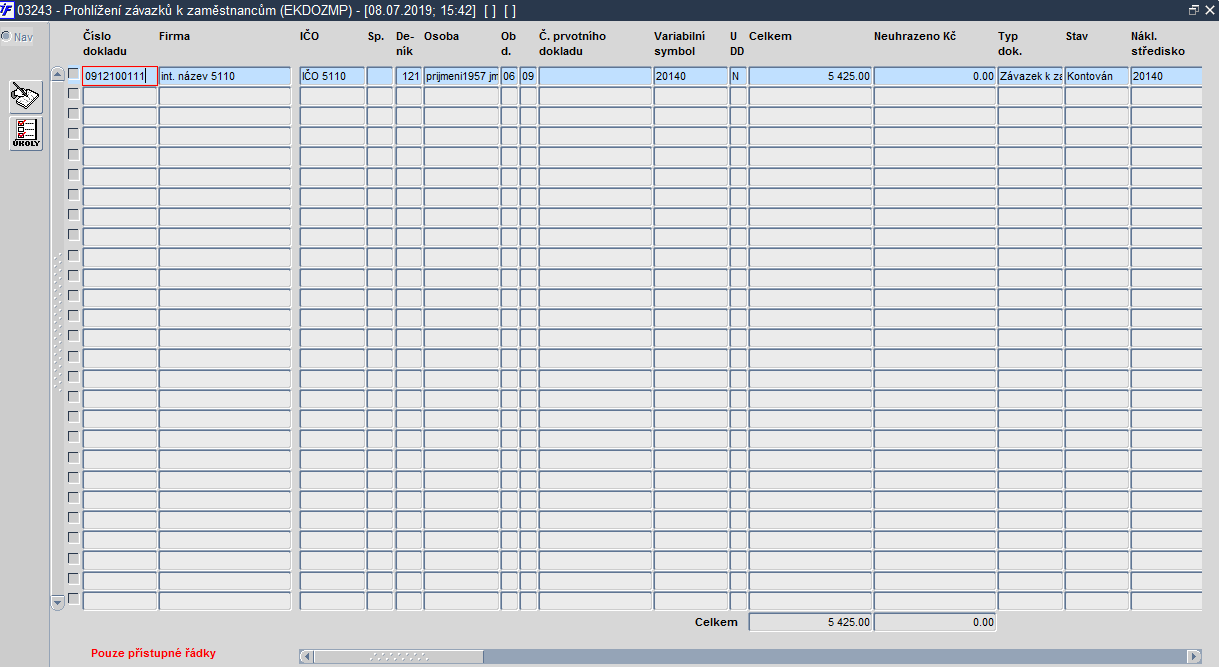This screenshot has height=667, width=1219.
Task: Click the bottom total unpaid field 0.00
Action: point(935,622)
